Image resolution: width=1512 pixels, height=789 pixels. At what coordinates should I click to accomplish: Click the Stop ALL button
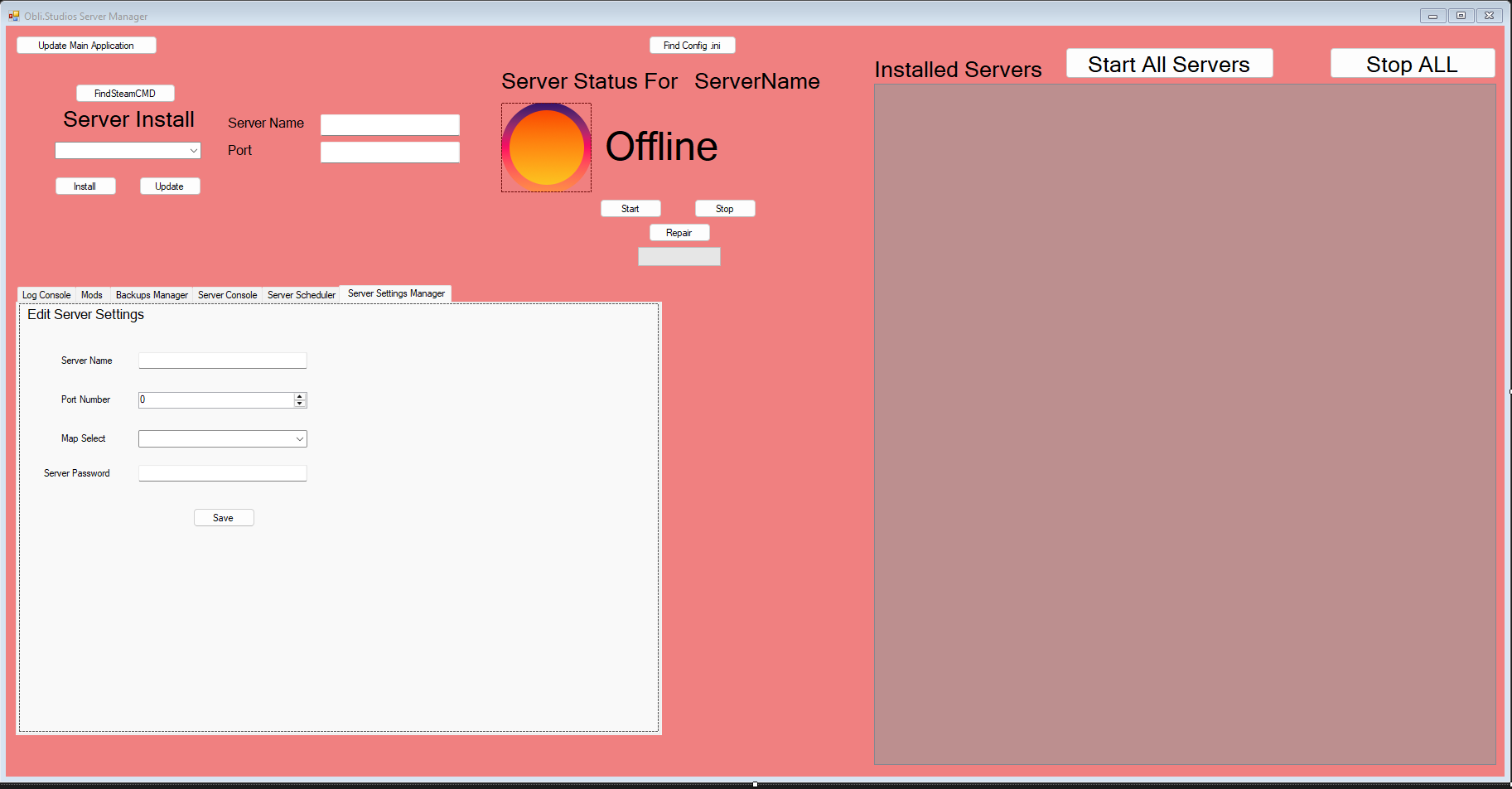[1412, 64]
